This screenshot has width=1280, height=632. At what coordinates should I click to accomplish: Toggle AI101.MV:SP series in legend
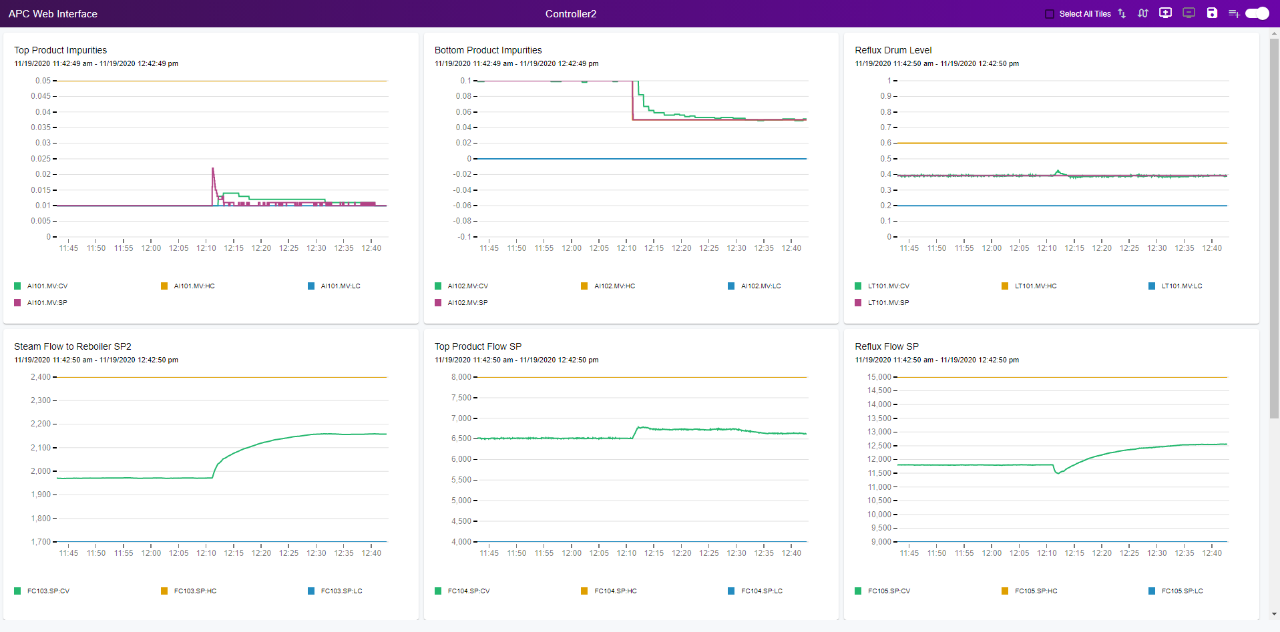47,302
